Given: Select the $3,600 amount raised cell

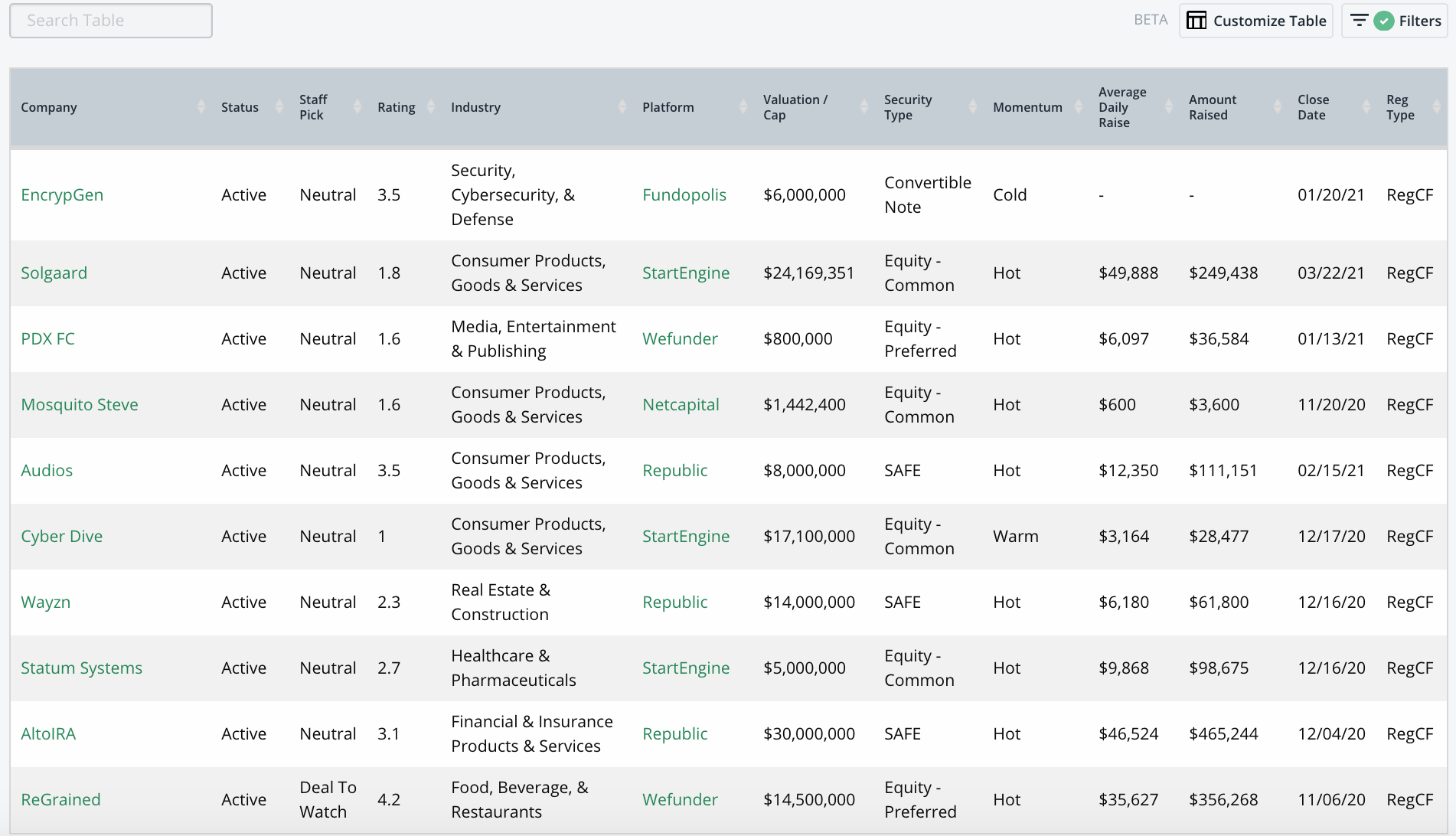Looking at the screenshot, I should click(1214, 405).
